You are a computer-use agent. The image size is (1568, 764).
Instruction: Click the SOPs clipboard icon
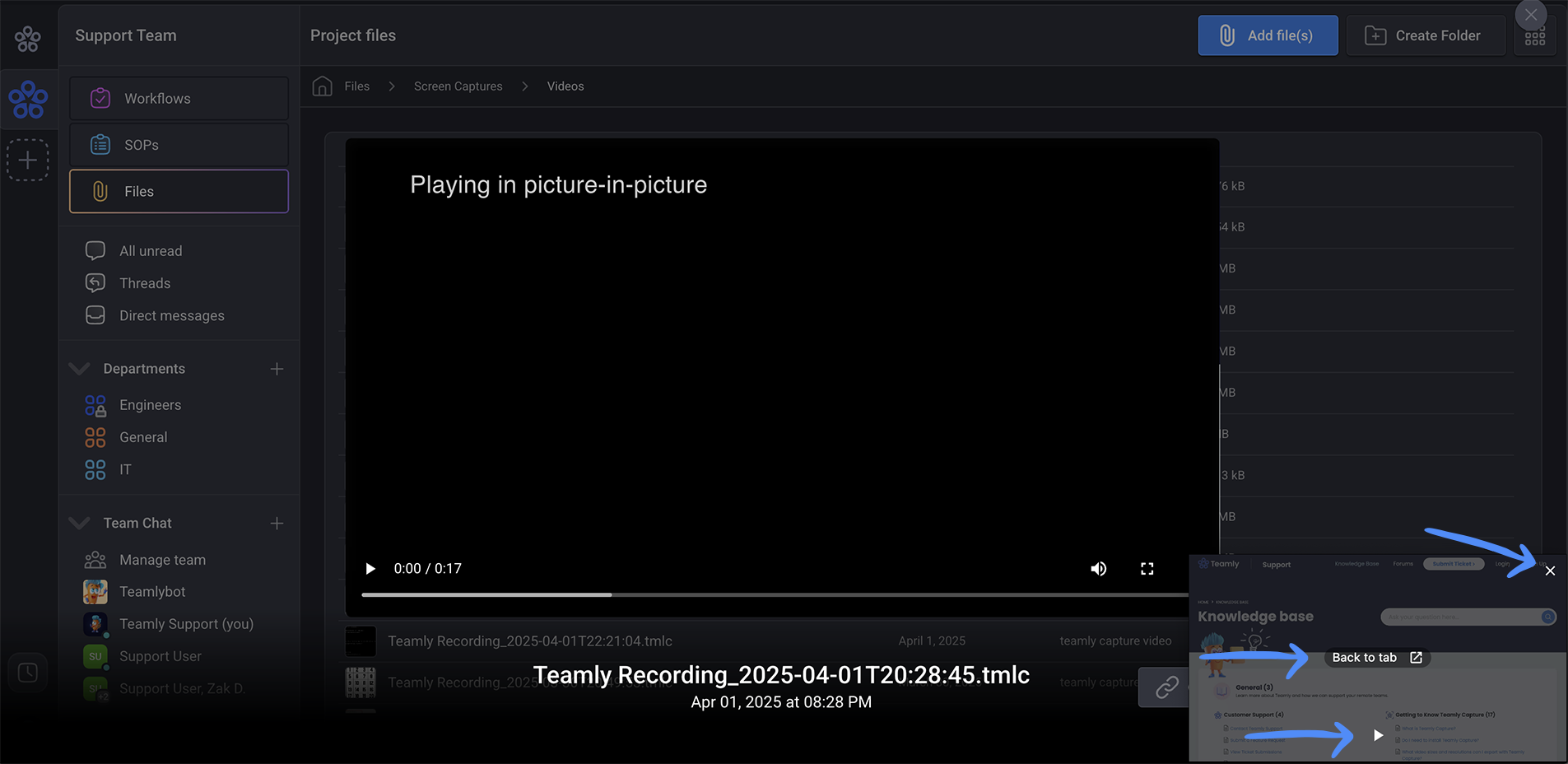pyautogui.click(x=100, y=145)
